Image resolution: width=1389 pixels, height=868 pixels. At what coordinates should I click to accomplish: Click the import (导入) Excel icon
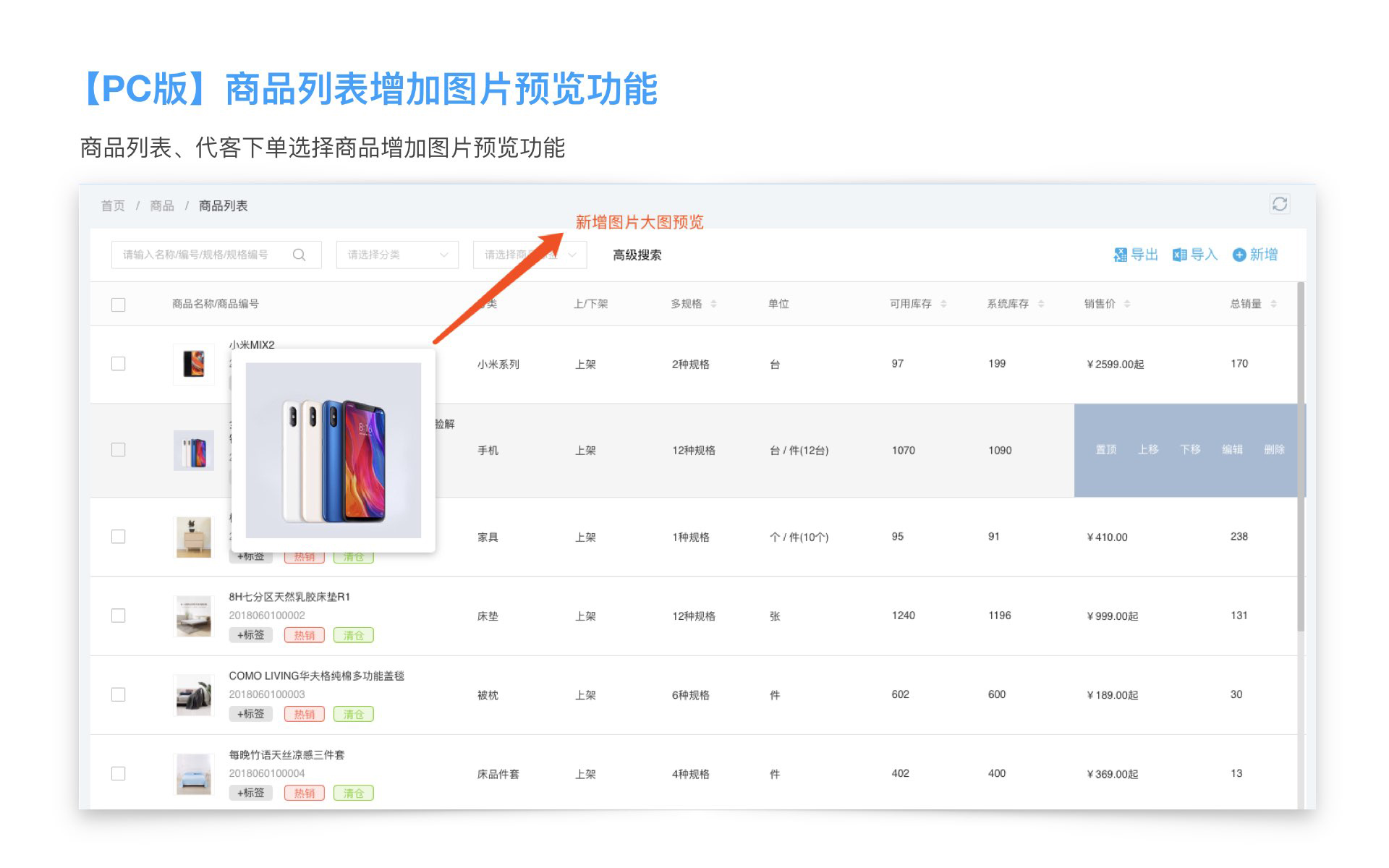coord(1179,255)
